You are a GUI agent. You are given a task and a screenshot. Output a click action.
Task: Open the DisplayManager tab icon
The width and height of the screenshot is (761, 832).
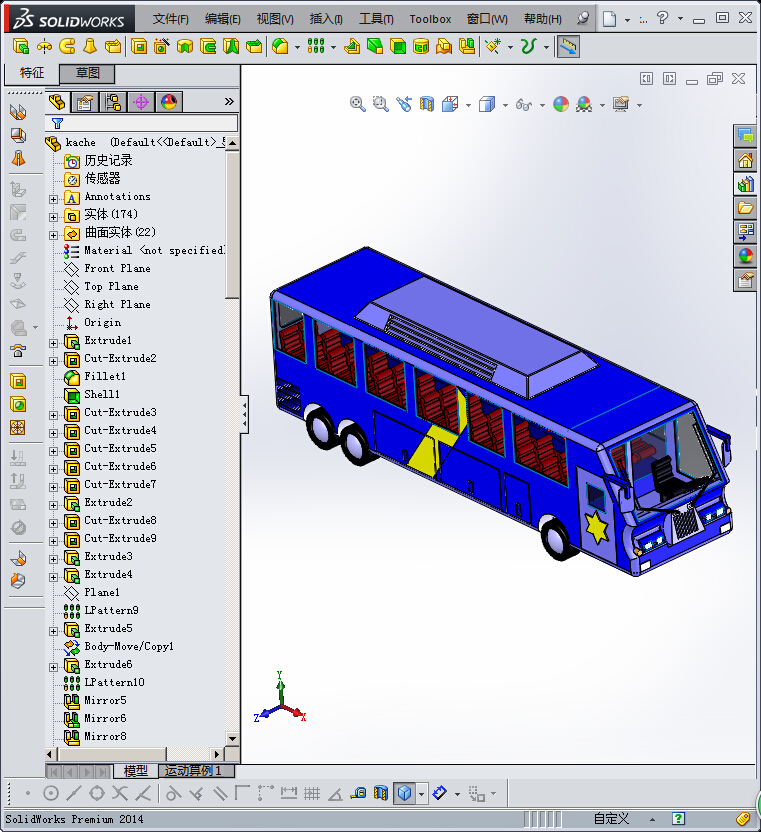(169, 102)
